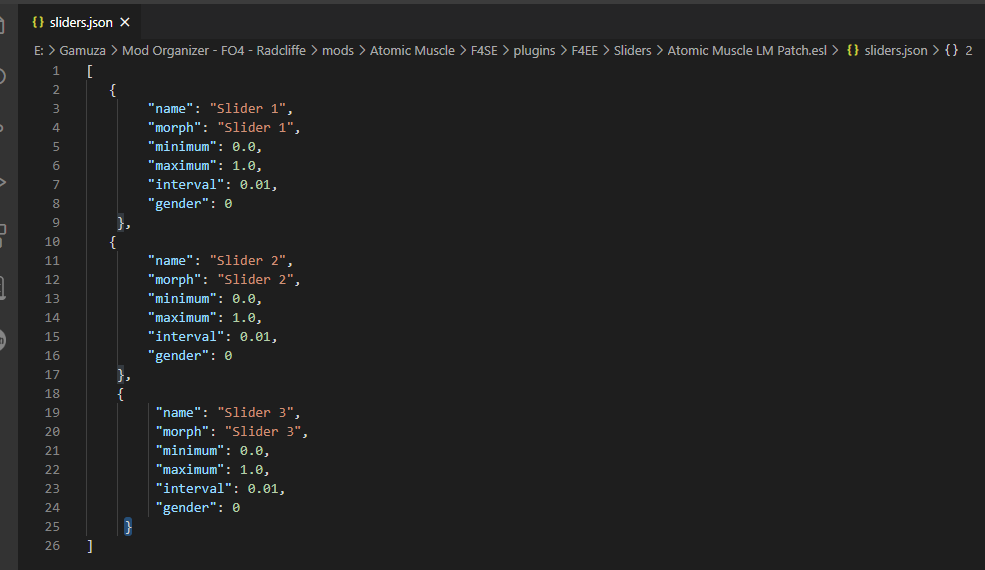Open the plugins breadcrumb folder

coord(534,50)
